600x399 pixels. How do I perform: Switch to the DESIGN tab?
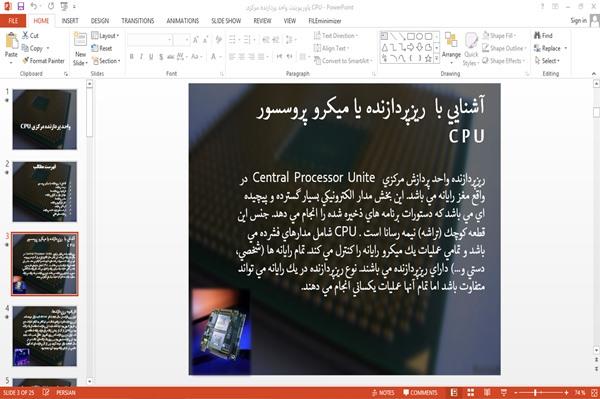click(x=99, y=21)
